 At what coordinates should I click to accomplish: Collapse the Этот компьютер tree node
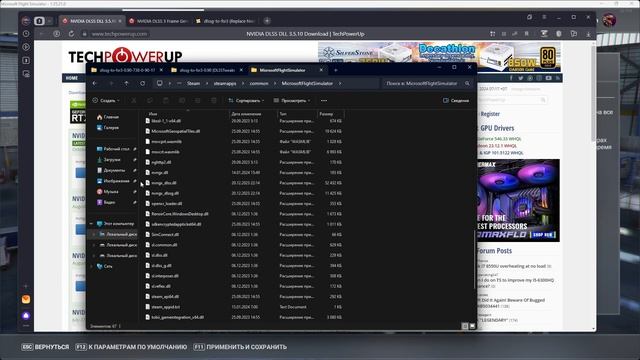coord(91,224)
